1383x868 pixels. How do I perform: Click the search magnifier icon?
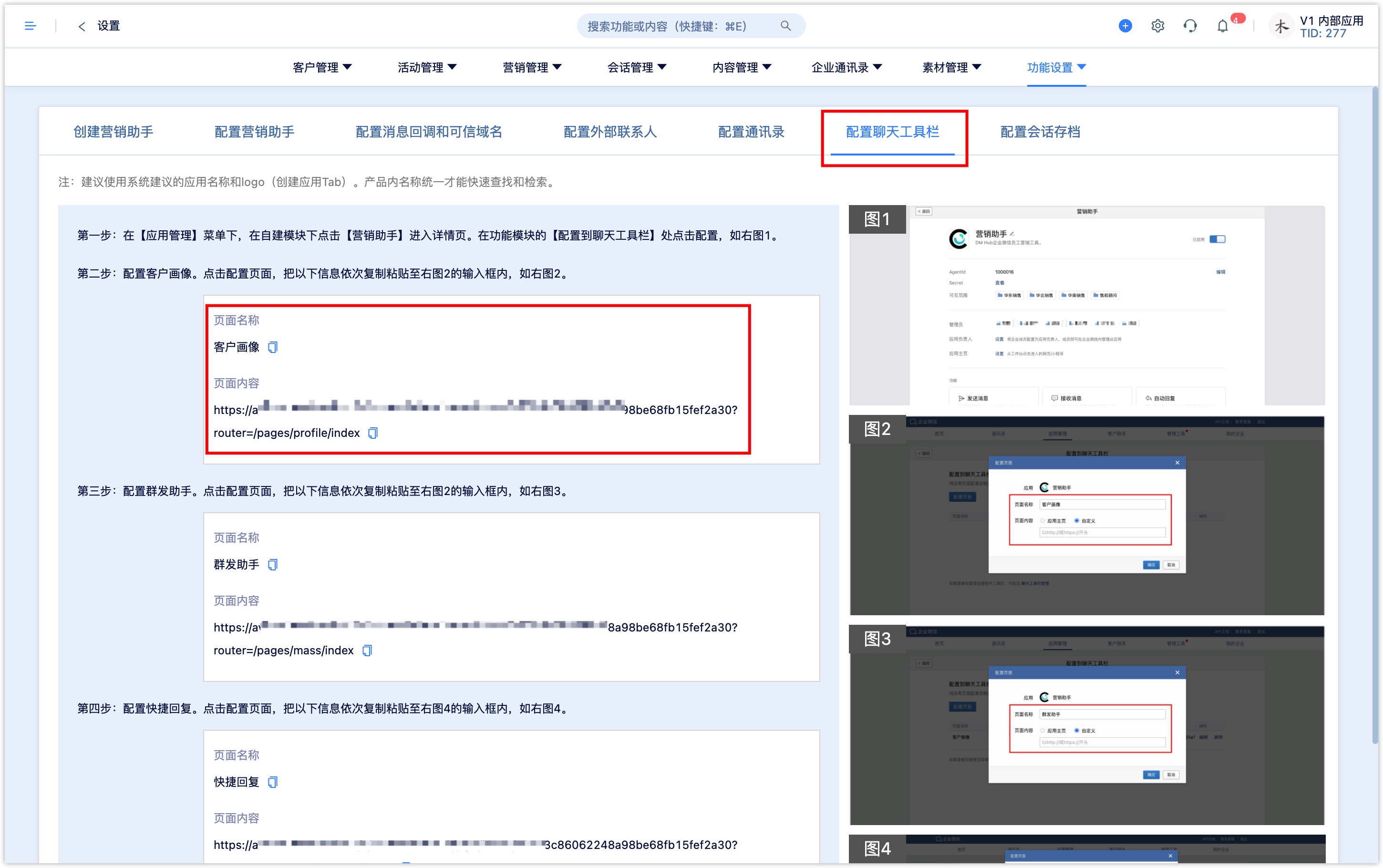tap(785, 26)
